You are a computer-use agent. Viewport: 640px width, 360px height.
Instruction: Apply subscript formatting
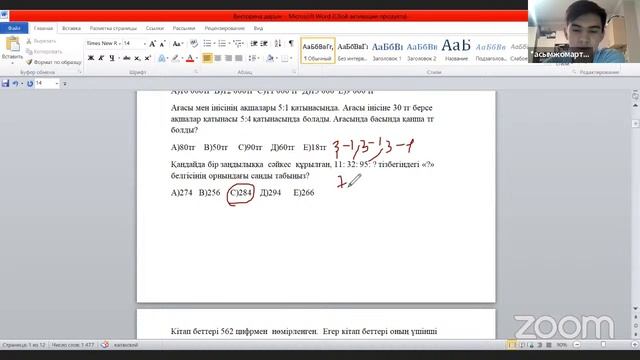tap(138, 58)
